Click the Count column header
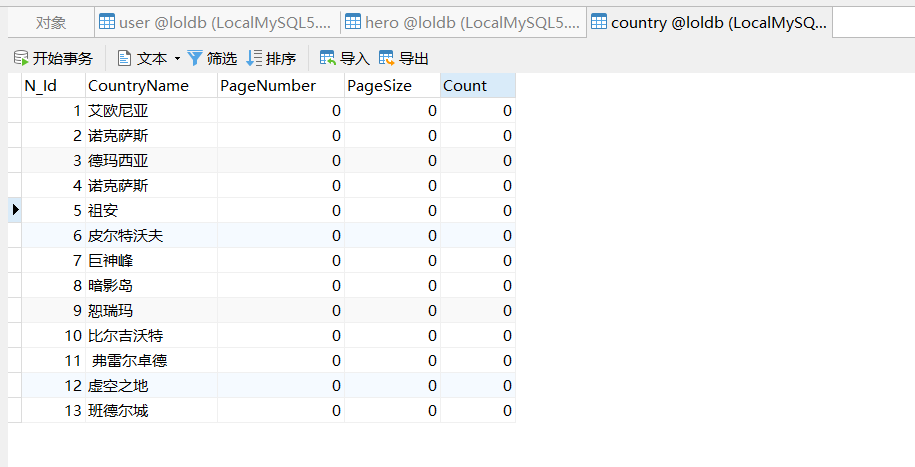 pos(478,86)
